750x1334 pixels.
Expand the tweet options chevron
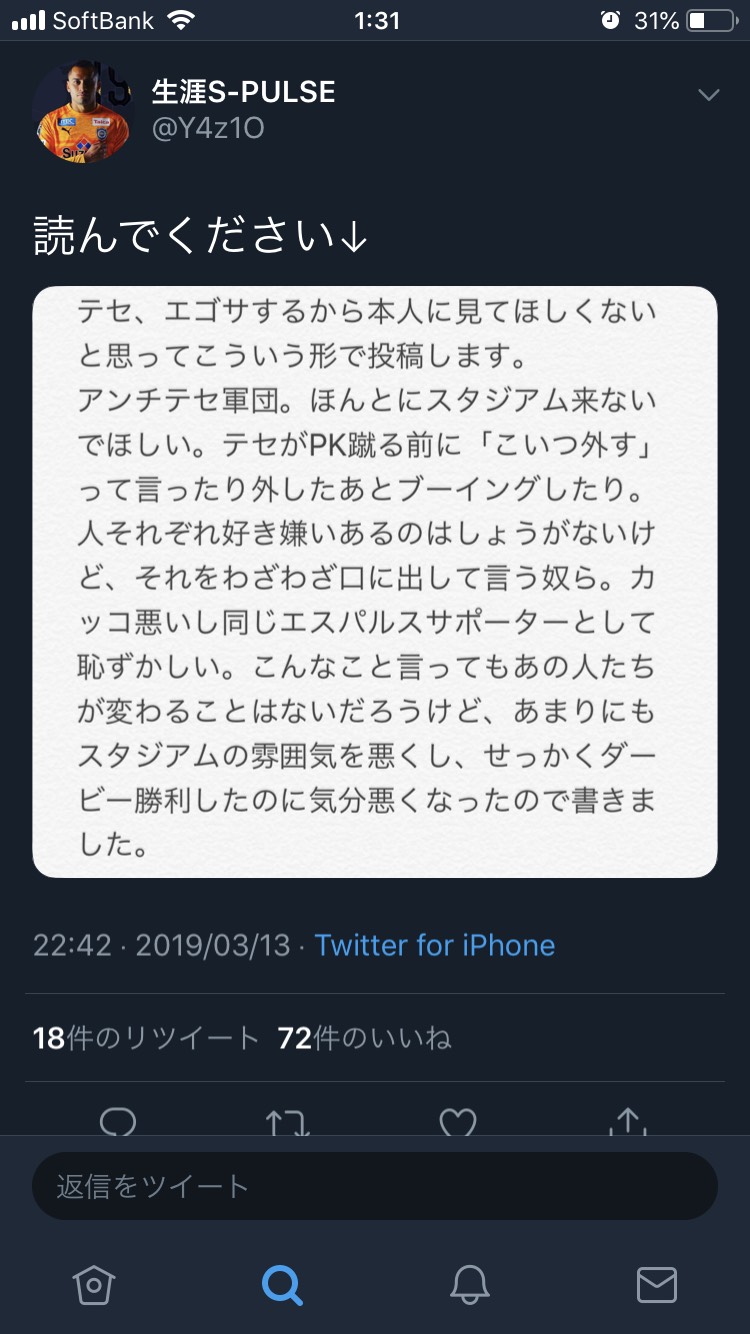(x=708, y=96)
